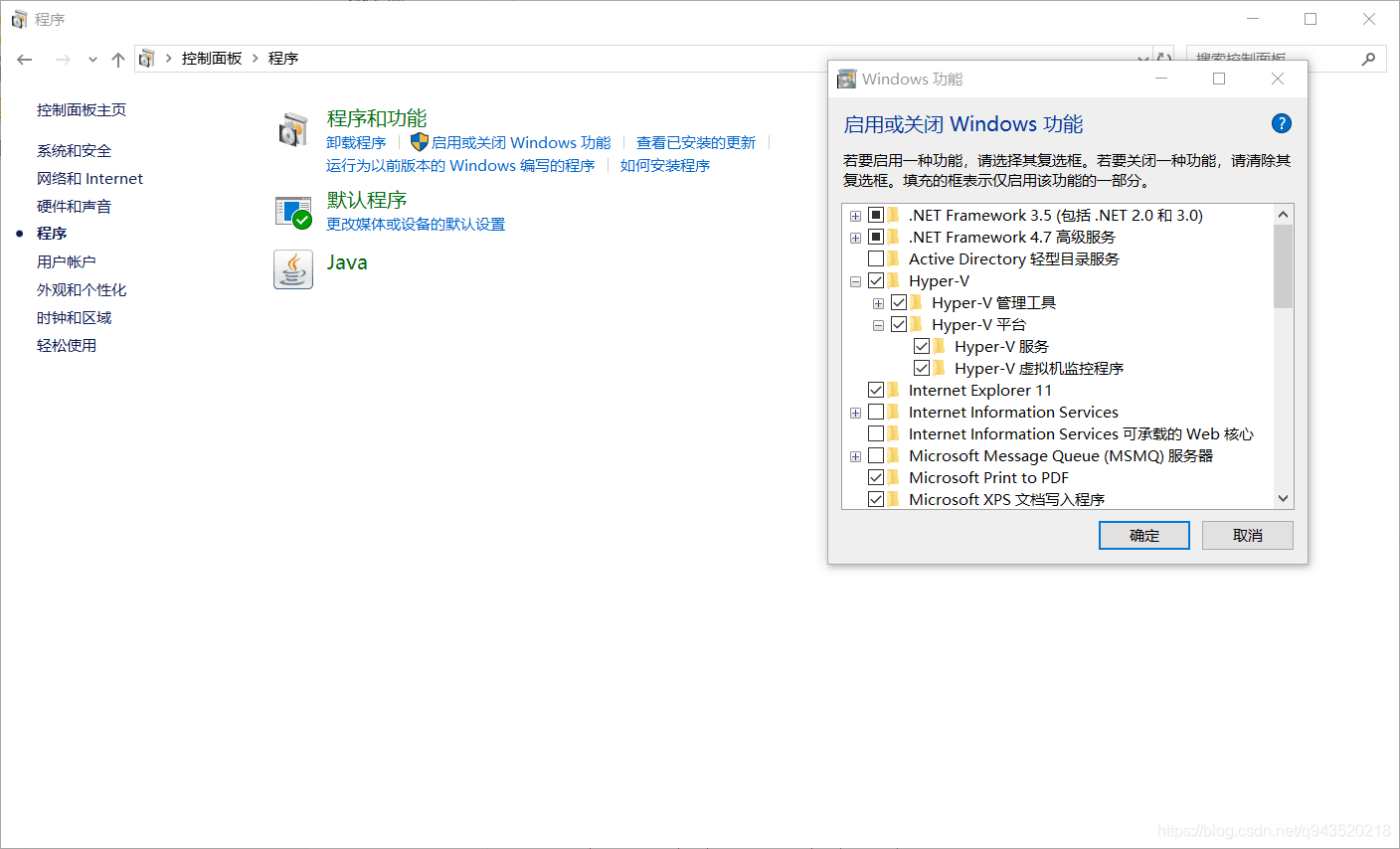Toggle .NET Framework 3.5 checkbox
The height and width of the screenshot is (849, 1400).
876,215
